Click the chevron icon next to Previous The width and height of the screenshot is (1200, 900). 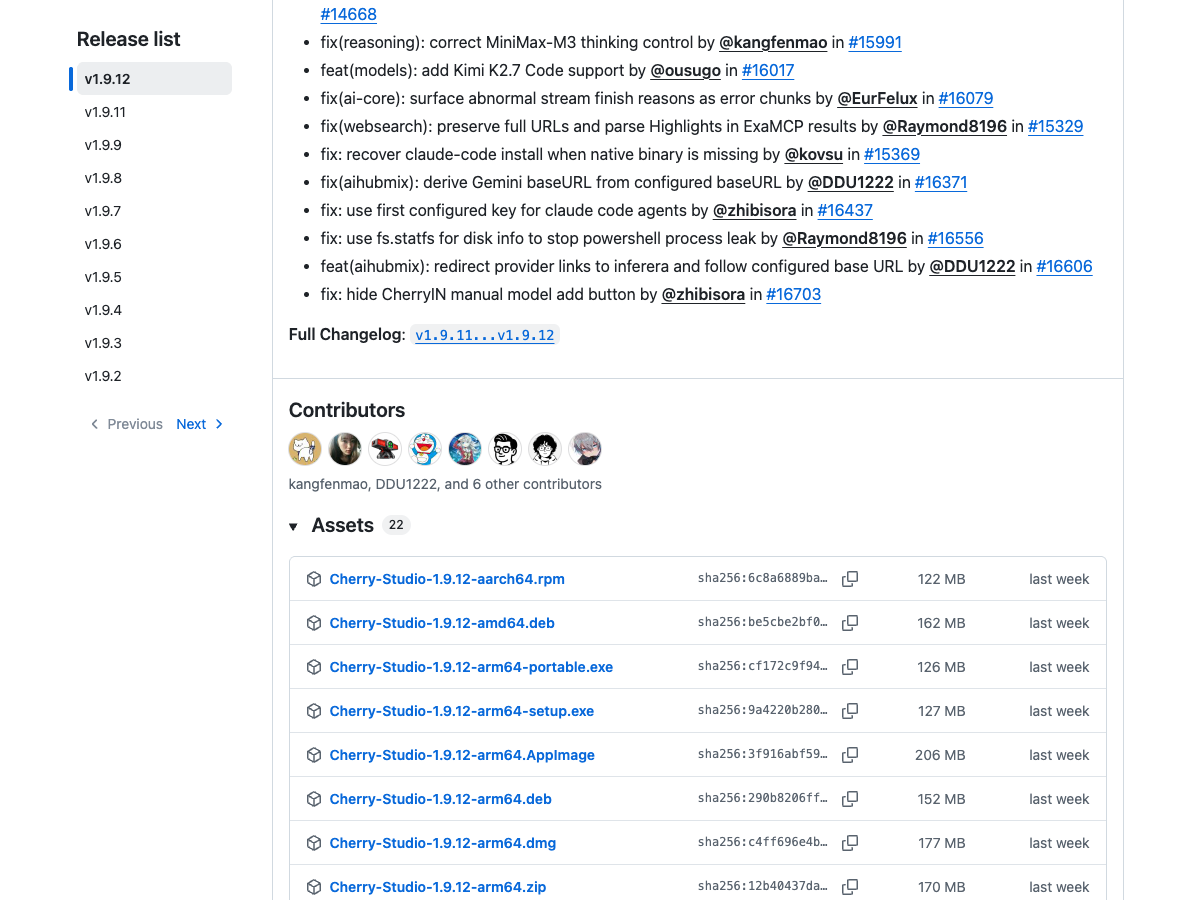click(x=95, y=424)
